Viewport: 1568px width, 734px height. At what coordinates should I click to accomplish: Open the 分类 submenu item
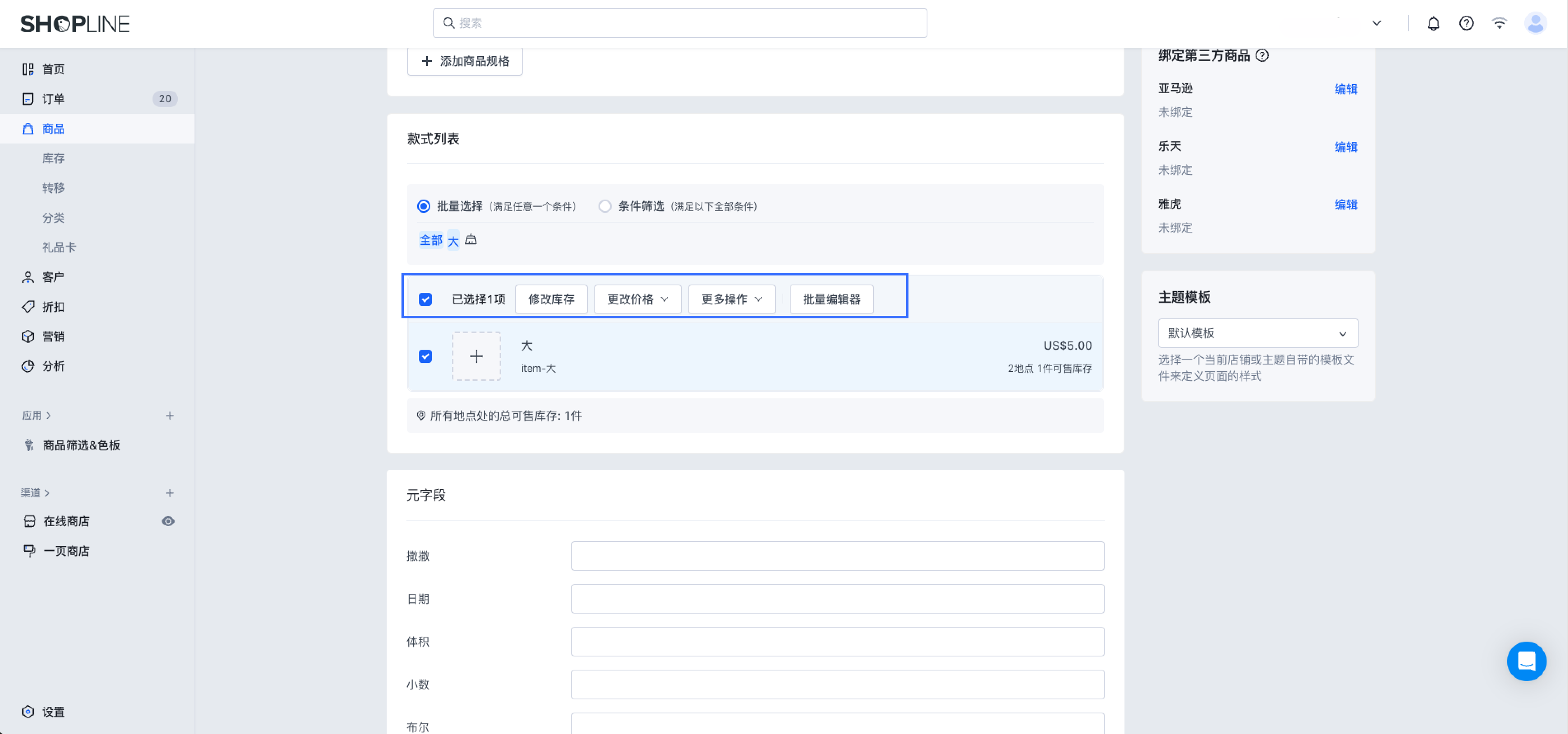(x=54, y=217)
